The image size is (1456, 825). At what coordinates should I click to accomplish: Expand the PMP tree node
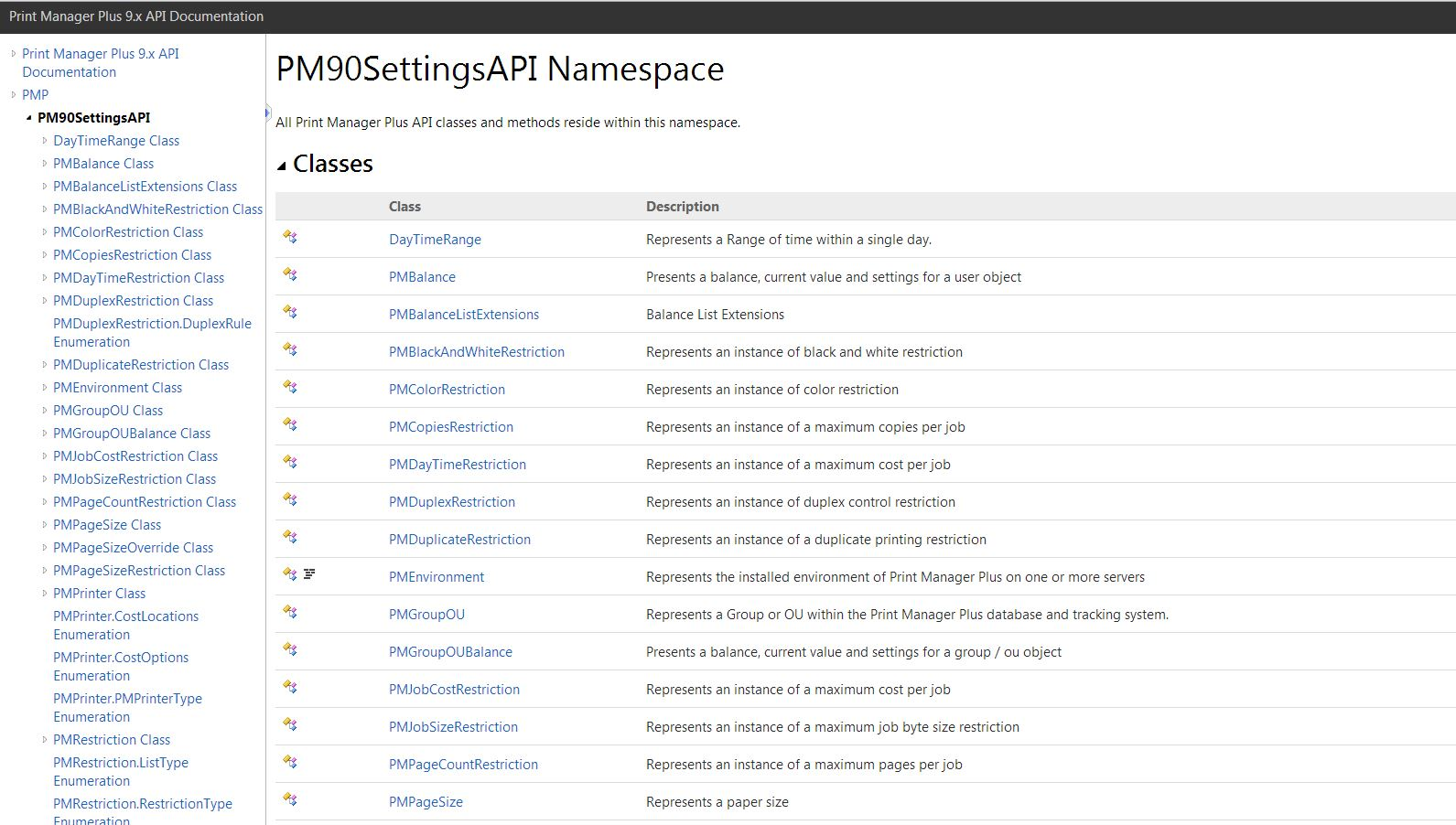(13, 95)
